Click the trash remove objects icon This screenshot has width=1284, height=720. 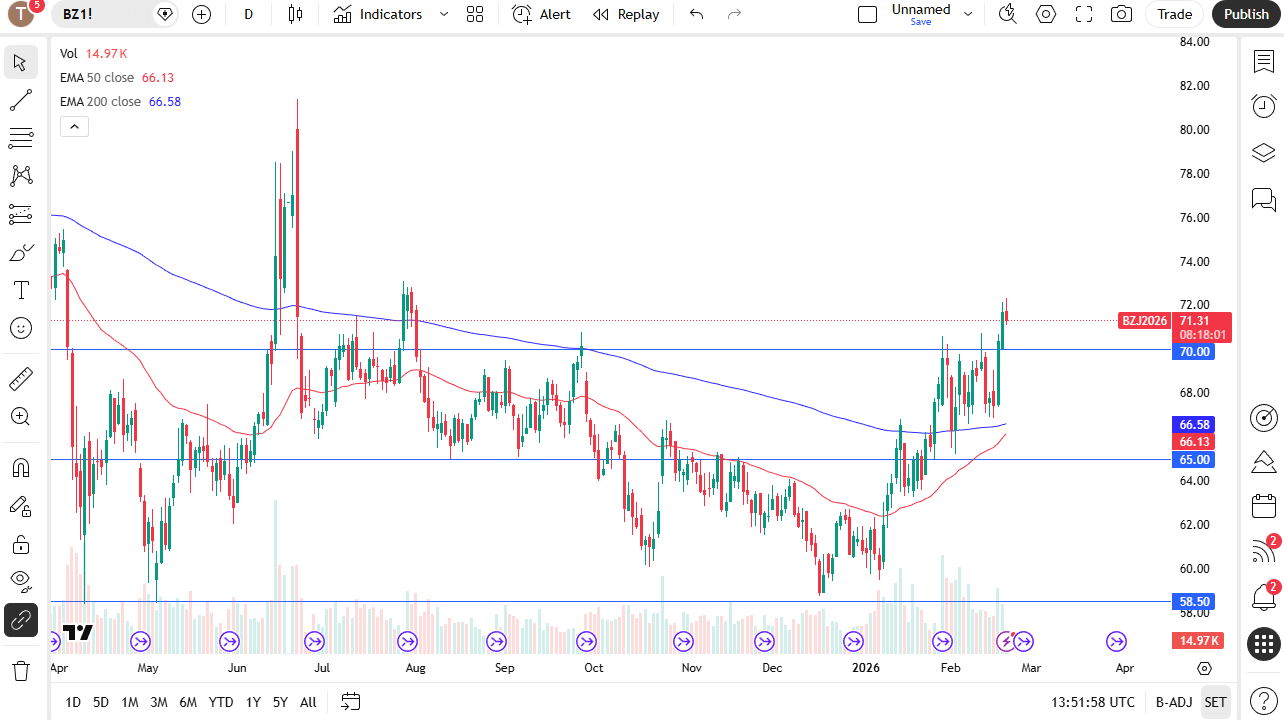(x=20, y=670)
